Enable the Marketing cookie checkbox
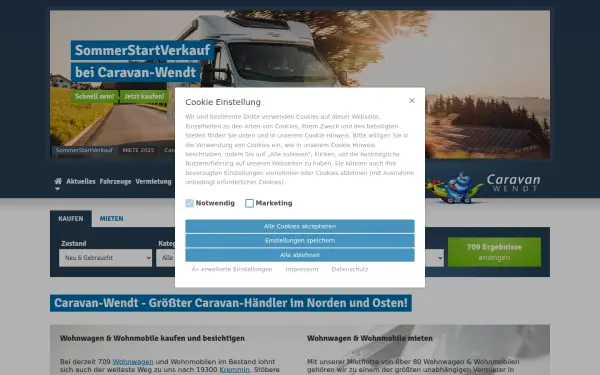Viewport: 600px width, 375px height. (249, 203)
